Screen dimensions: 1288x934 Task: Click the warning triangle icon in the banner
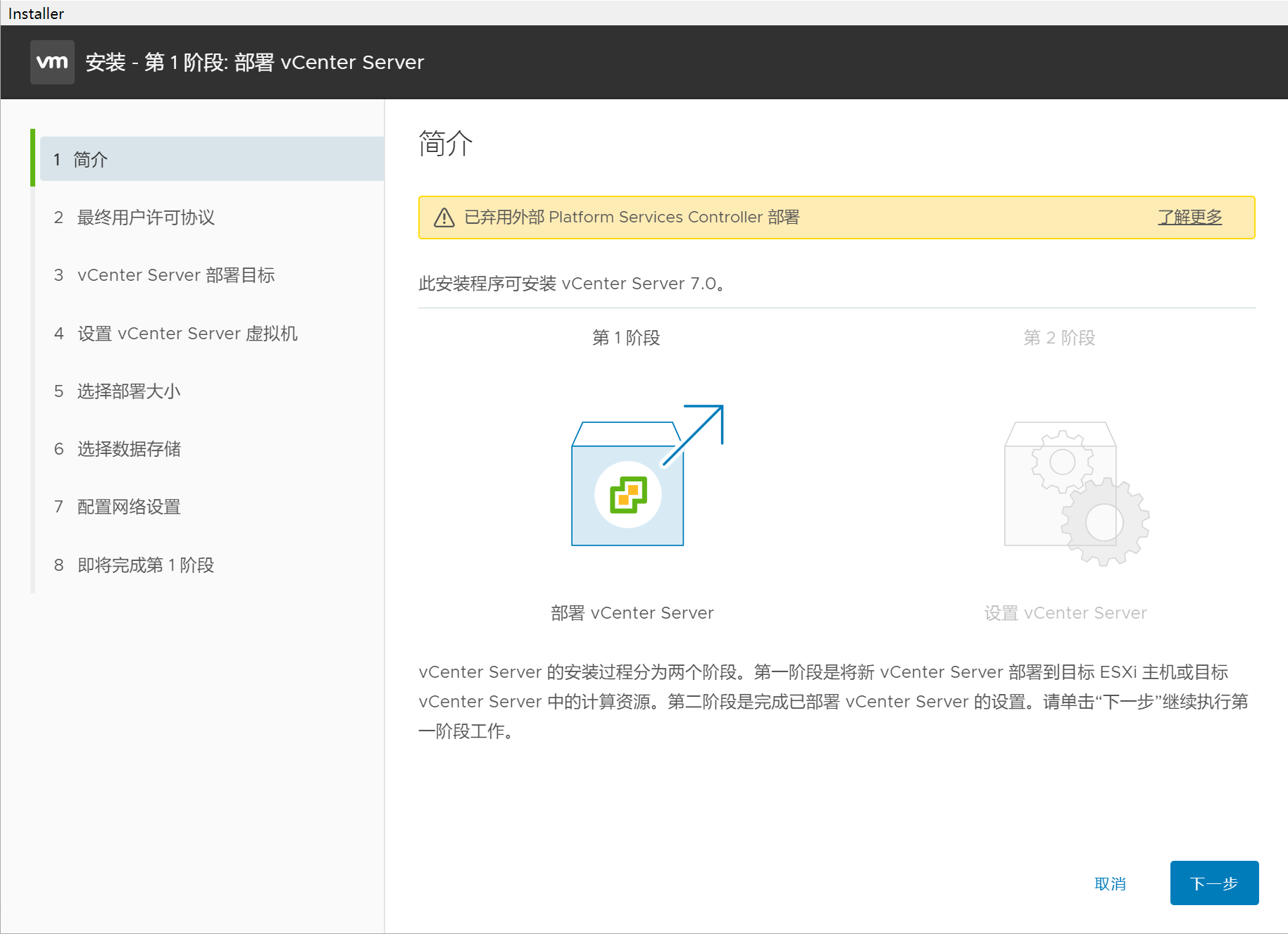click(444, 217)
